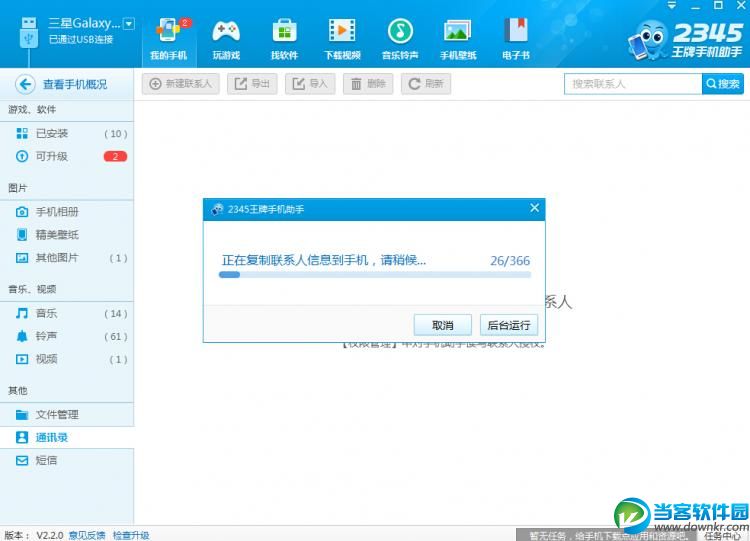Open the 找软件 shopping bag icon

click(x=285, y=31)
